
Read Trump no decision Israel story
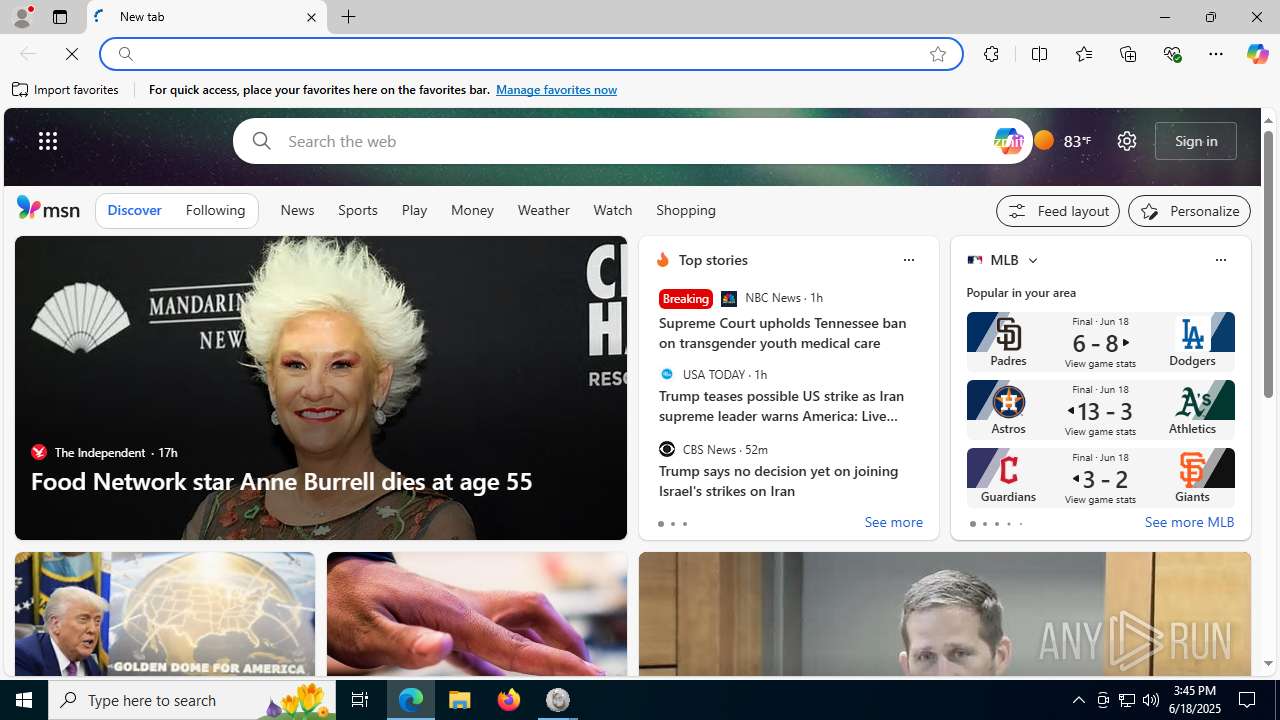click(779, 481)
